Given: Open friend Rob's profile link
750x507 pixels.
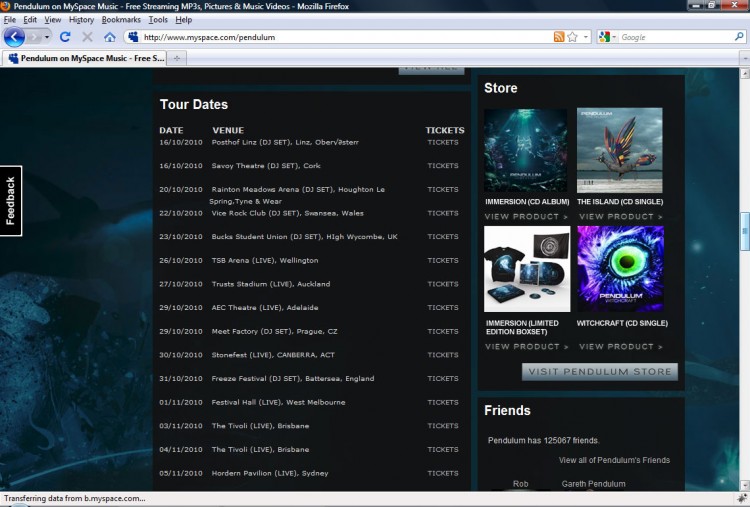Looking at the screenshot, I should 520,484.
